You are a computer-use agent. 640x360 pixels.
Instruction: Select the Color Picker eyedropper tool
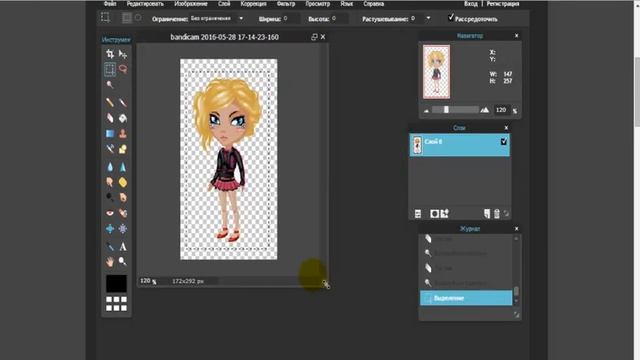pyautogui.click(x=110, y=247)
